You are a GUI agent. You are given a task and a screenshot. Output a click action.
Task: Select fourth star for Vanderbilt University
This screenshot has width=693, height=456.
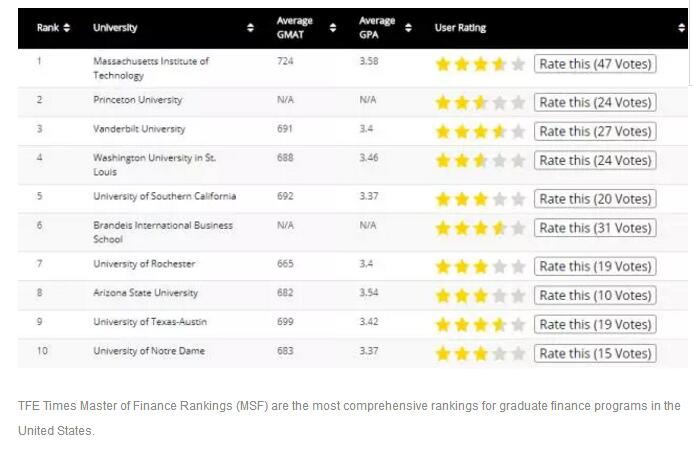[x=499, y=131]
